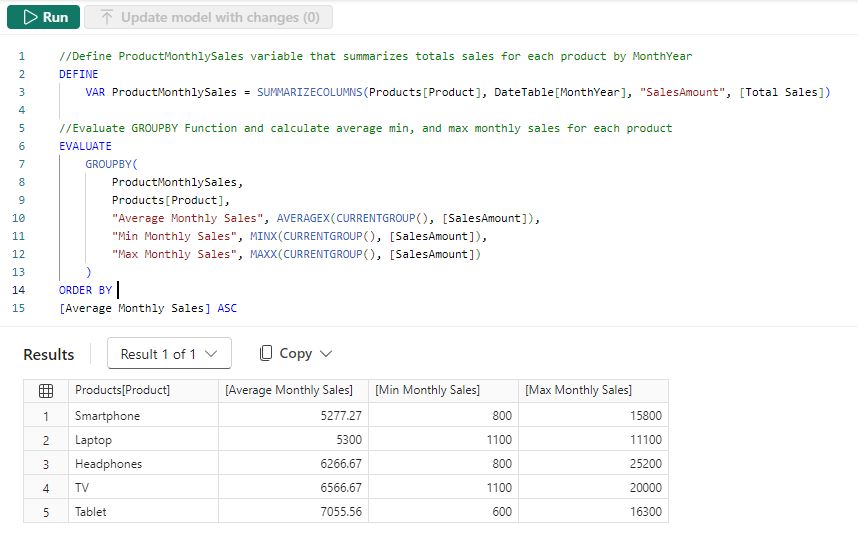Click the [Max Monthly Sales] column header

pyautogui.click(x=578, y=390)
